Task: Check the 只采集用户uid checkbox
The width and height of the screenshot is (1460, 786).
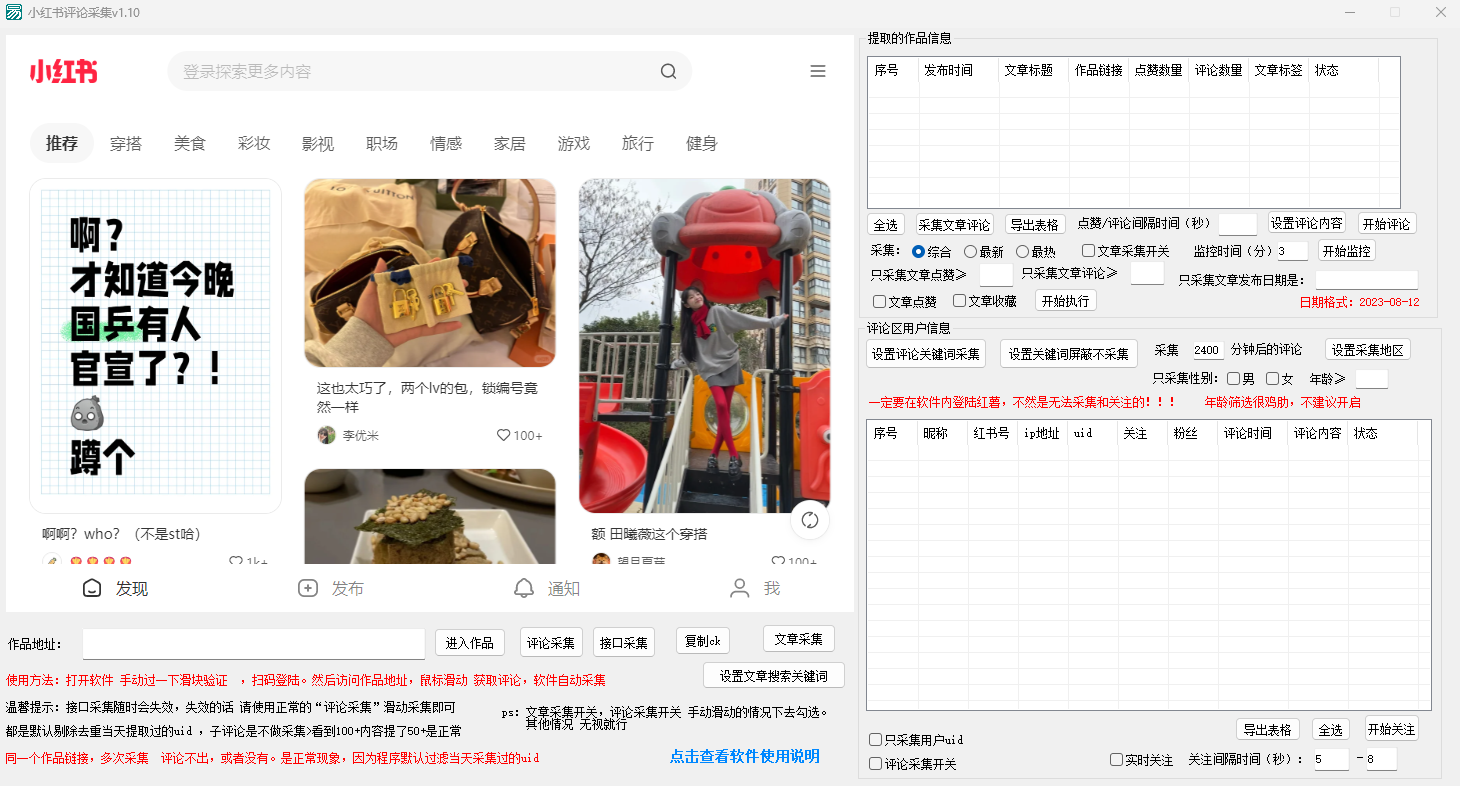Action: click(x=876, y=740)
